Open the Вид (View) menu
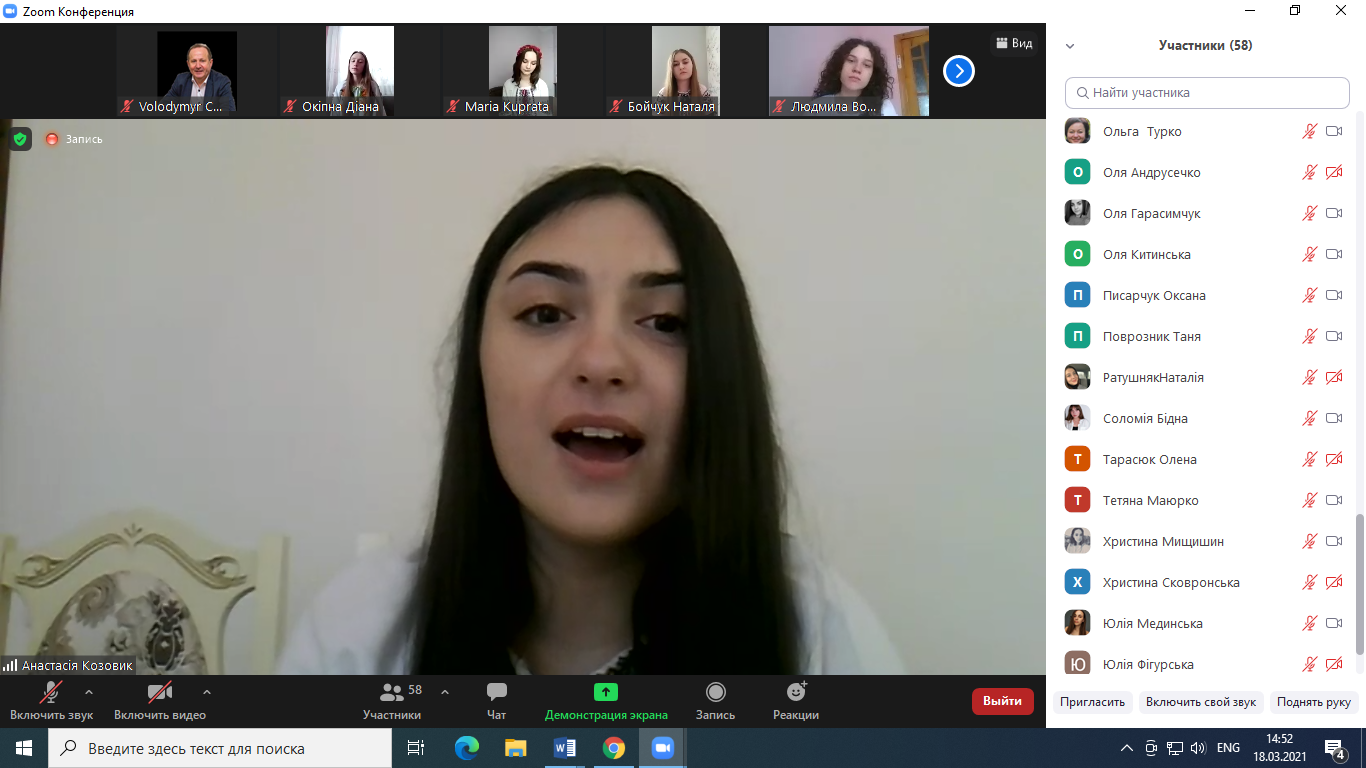This screenshot has width=1366, height=768. tap(1012, 43)
